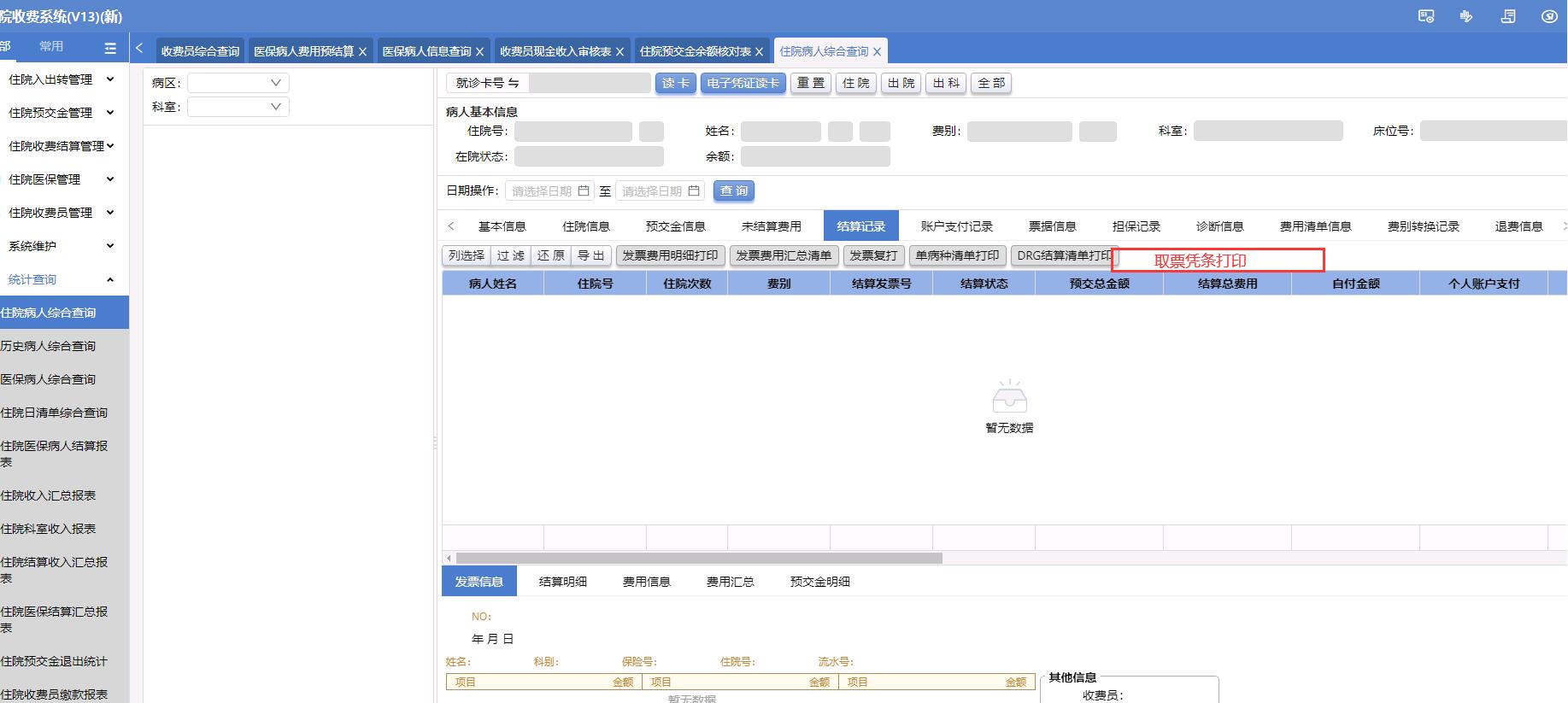The height and width of the screenshot is (703, 1568).
Task: Click the start date 请选择日期 field
Action: tap(549, 190)
